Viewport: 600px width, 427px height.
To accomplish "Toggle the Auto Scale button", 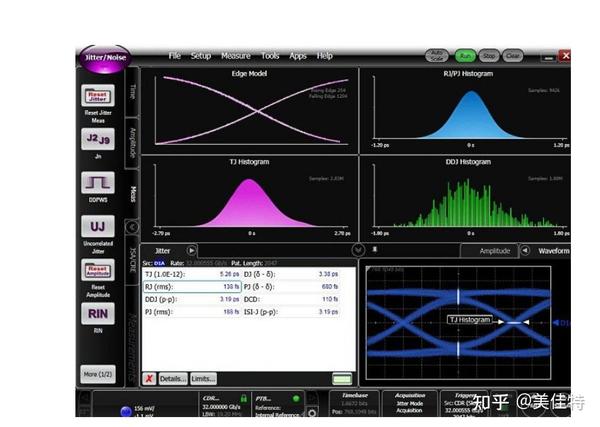I will (437, 56).
